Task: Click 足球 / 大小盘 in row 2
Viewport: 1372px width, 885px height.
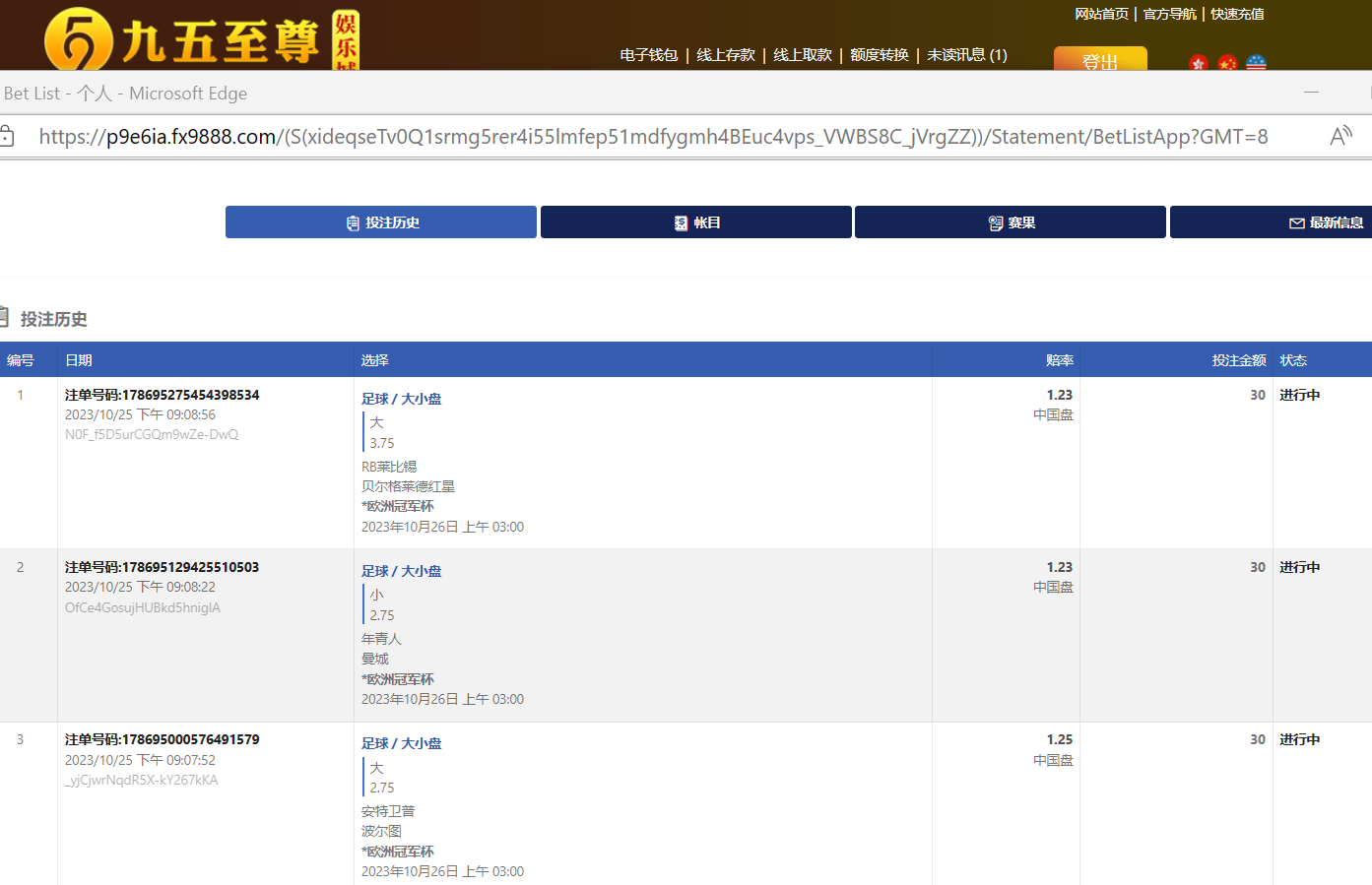Action: (402, 571)
